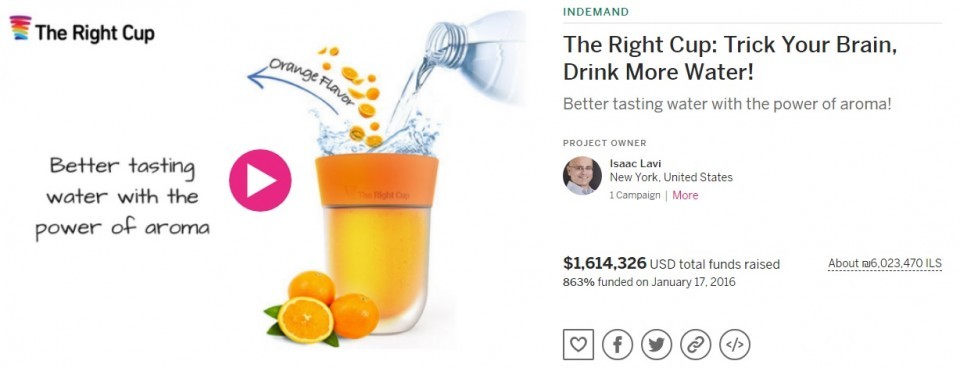Click the ILS currency conversion text

pyautogui.click(x=885, y=263)
